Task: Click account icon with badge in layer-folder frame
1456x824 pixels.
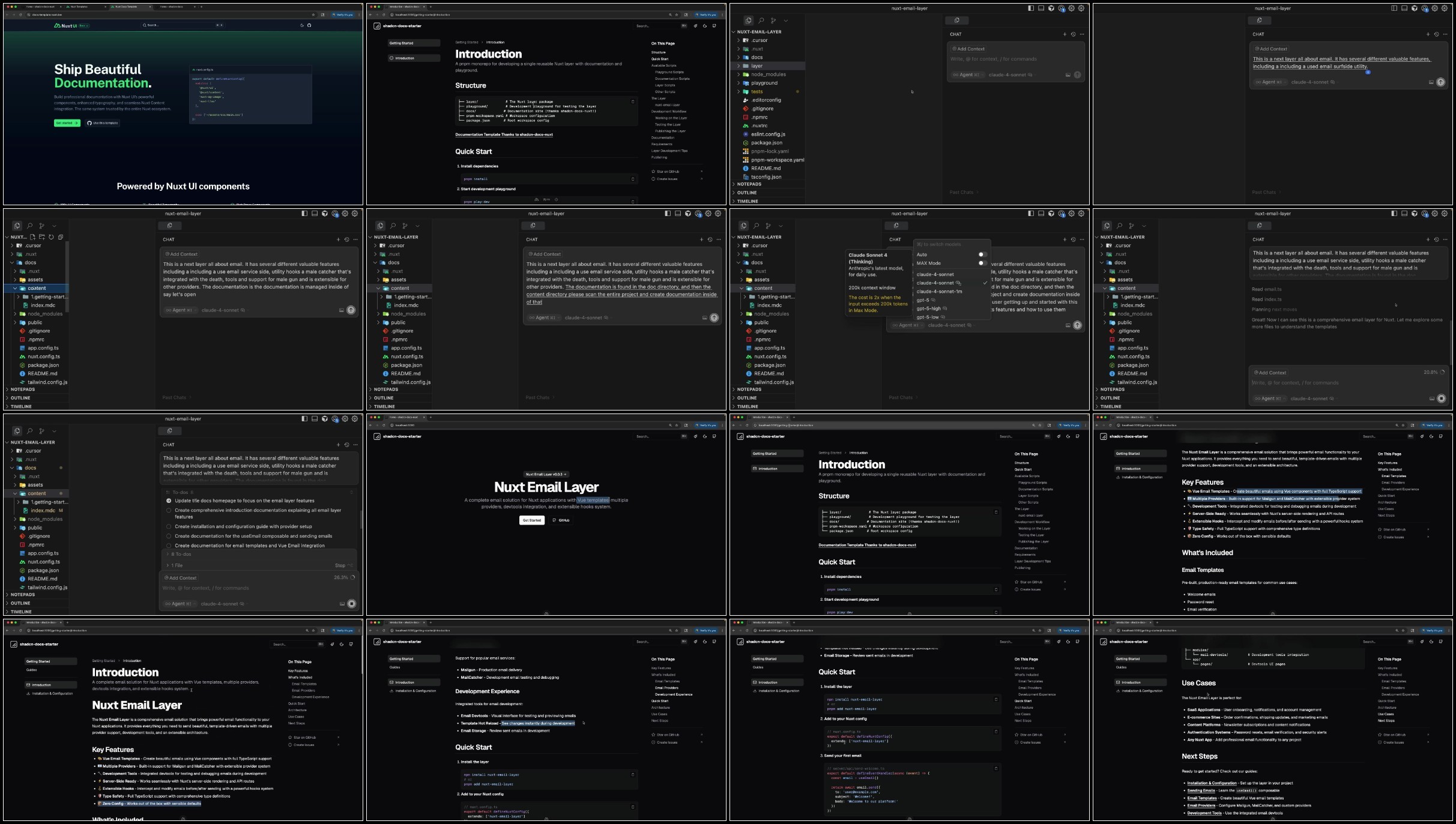Action: [1062, 8]
